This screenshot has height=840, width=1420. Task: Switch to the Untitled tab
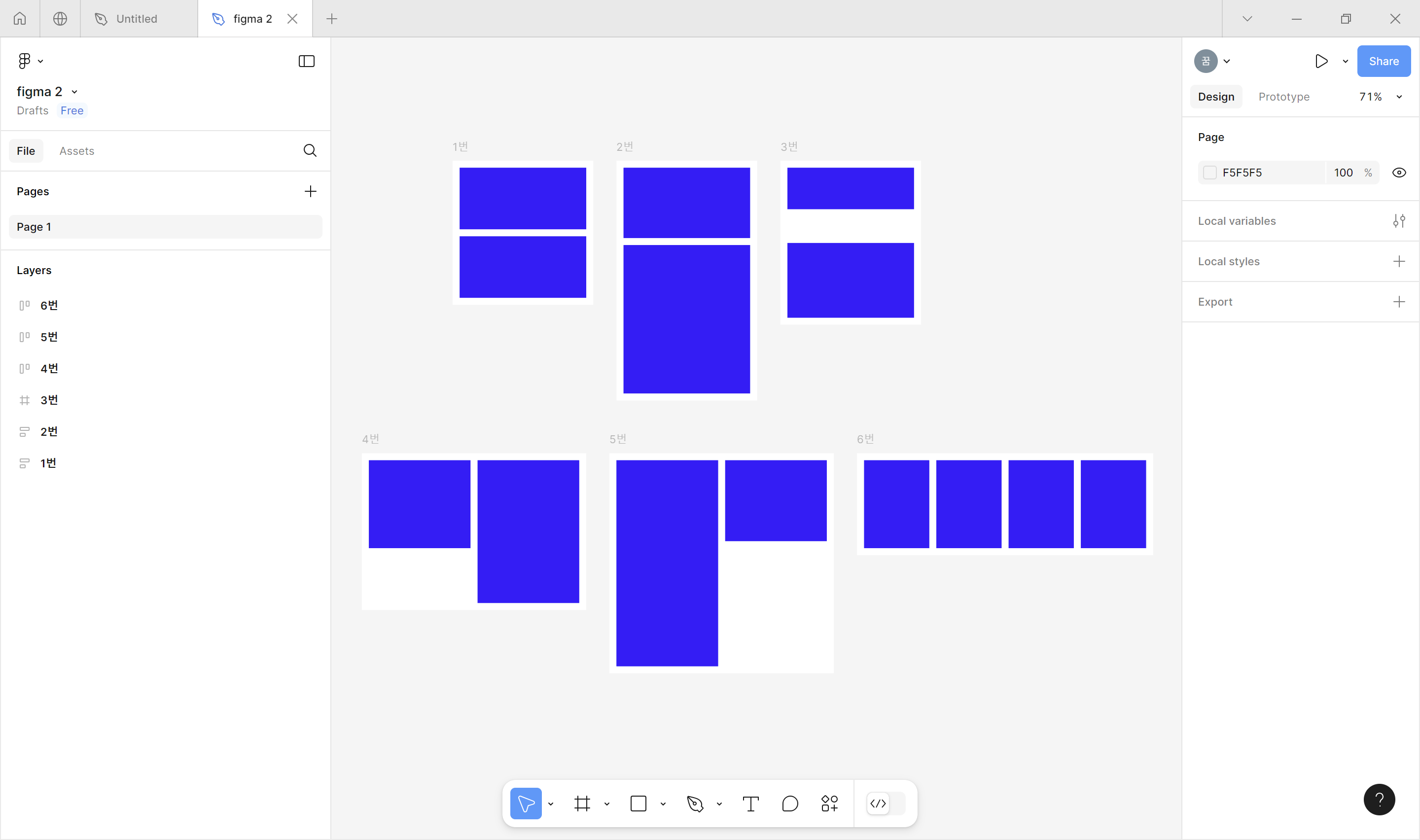[x=139, y=19]
